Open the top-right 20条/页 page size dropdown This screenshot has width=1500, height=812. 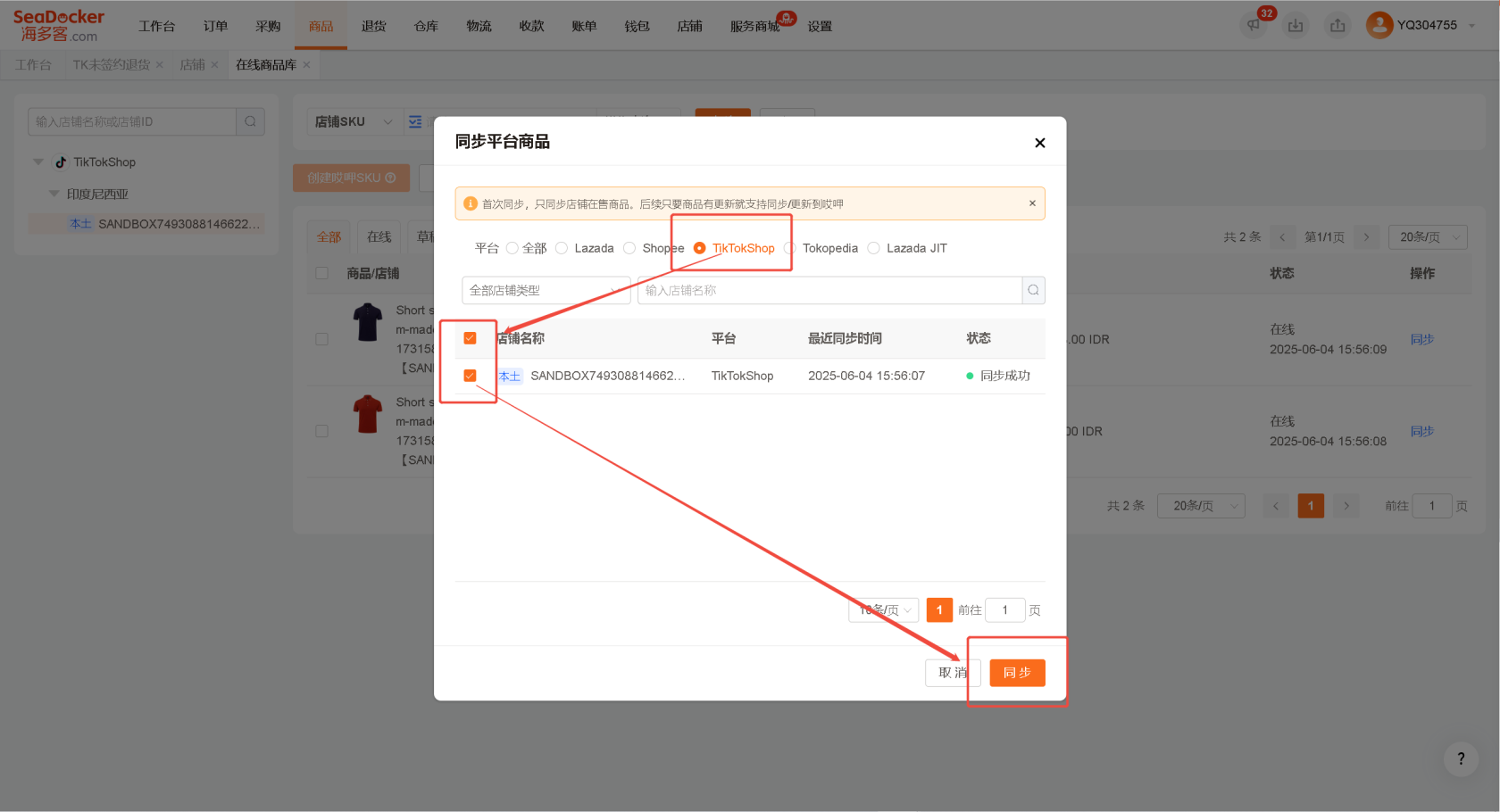(1428, 237)
